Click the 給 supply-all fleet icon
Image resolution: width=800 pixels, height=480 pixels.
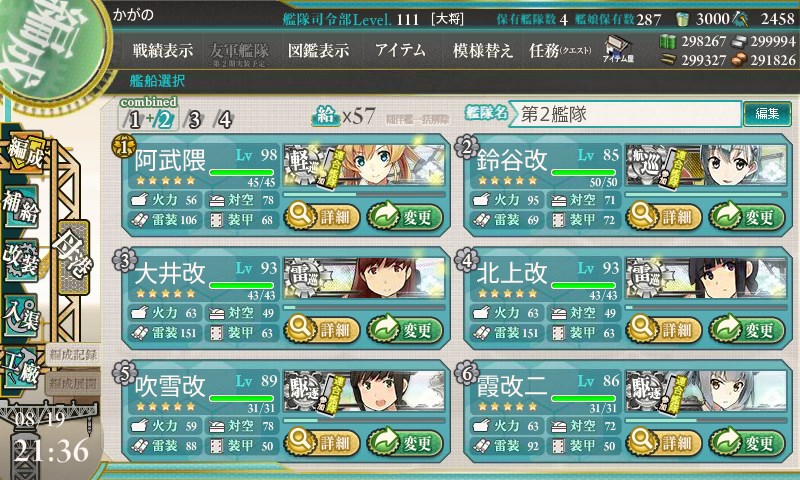tap(326, 116)
